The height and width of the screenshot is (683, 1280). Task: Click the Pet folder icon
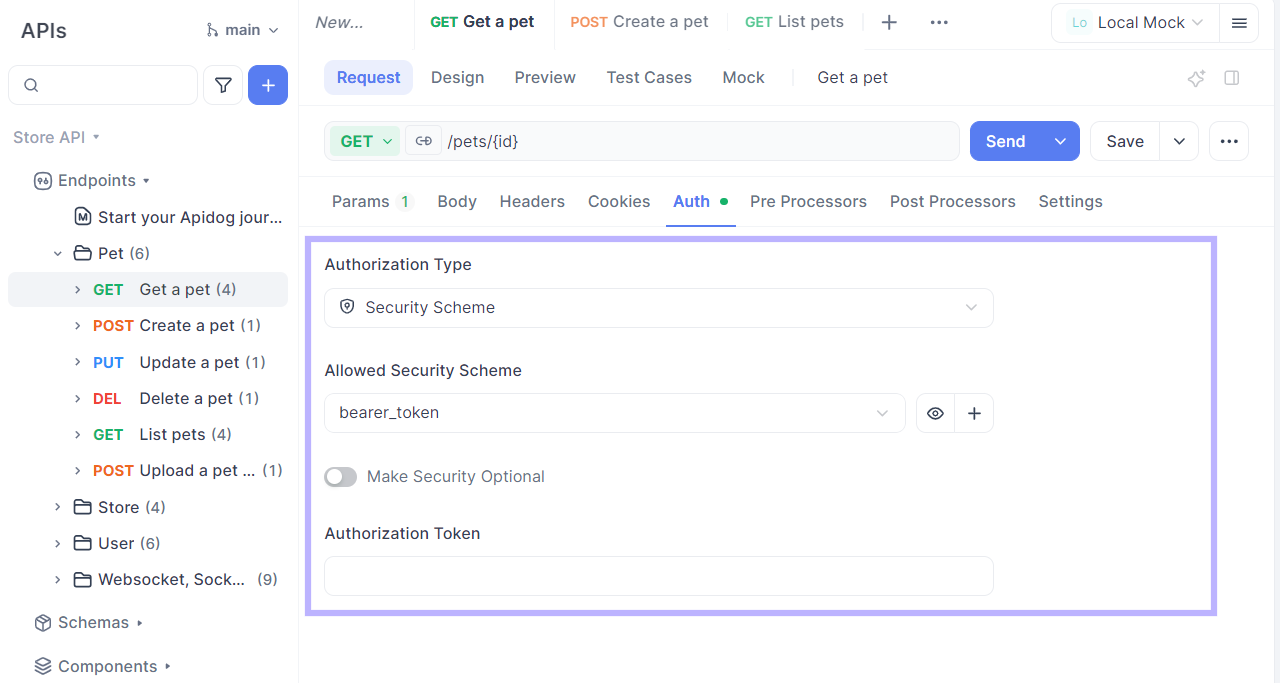click(x=83, y=253)
